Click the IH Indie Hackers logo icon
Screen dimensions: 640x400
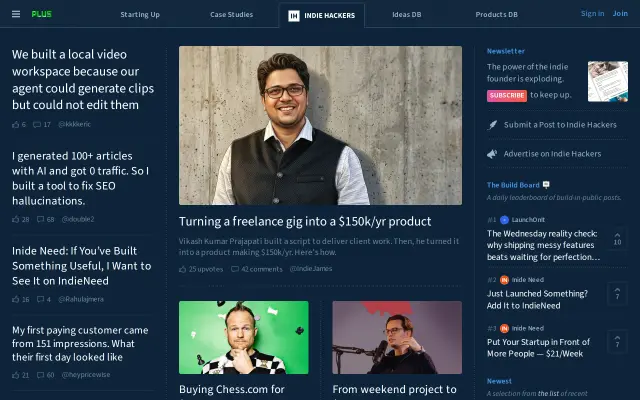(293, 16)
